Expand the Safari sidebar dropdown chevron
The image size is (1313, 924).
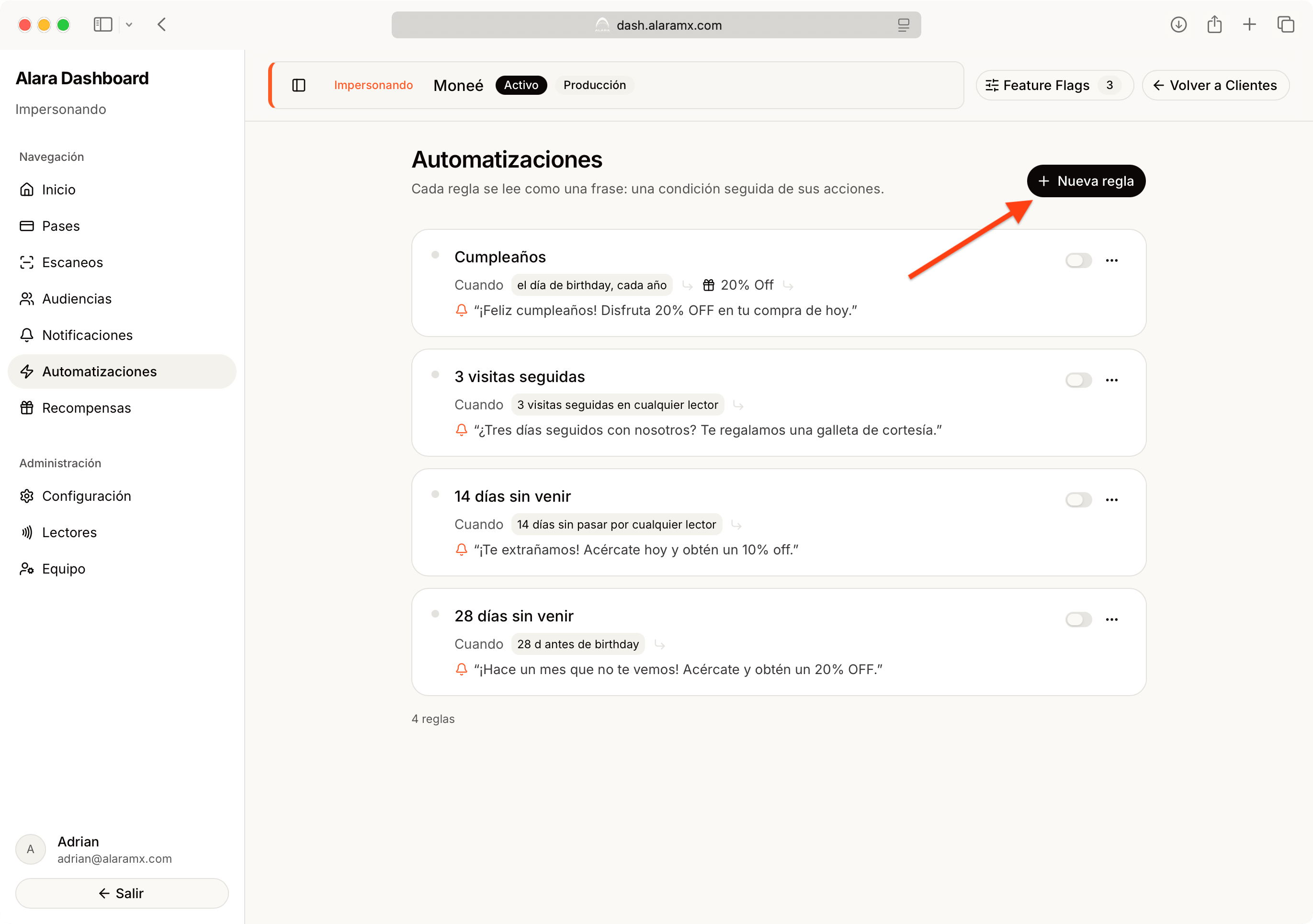click(129, 24)
